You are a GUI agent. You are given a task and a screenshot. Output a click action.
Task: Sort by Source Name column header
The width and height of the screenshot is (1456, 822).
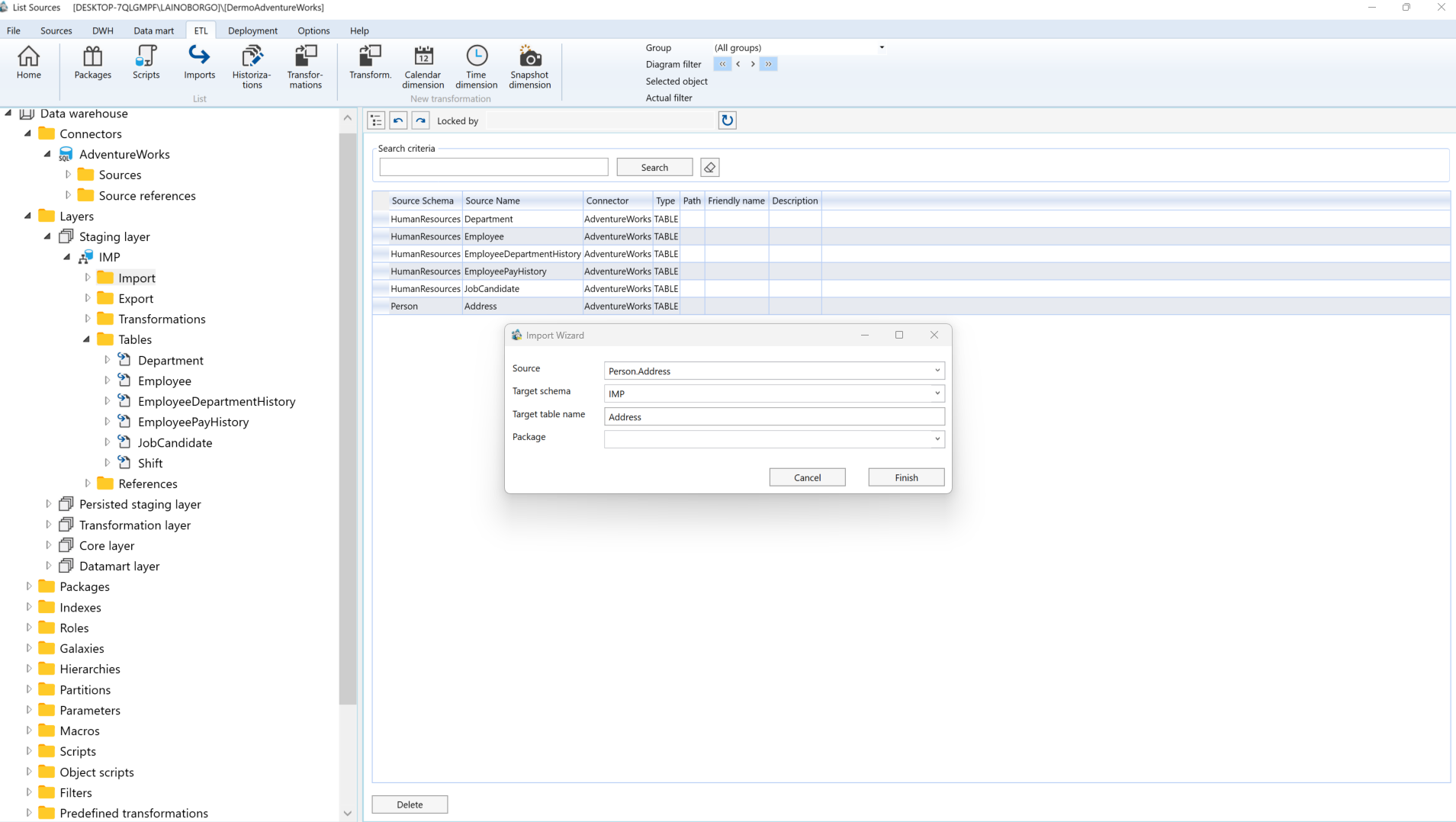(522, 201)
